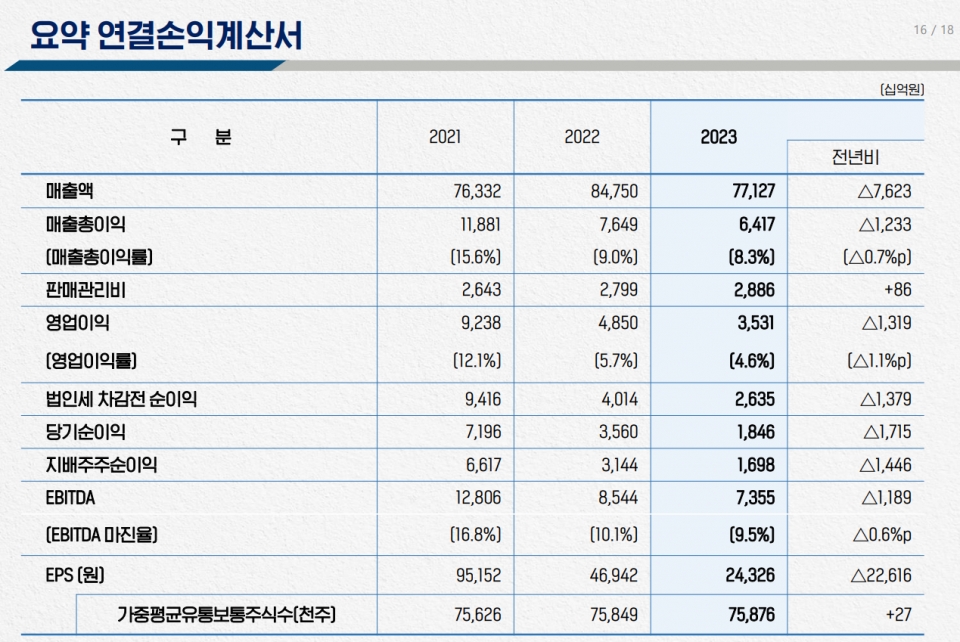Click the (십억원) unit label

click(x=901, y=89)
